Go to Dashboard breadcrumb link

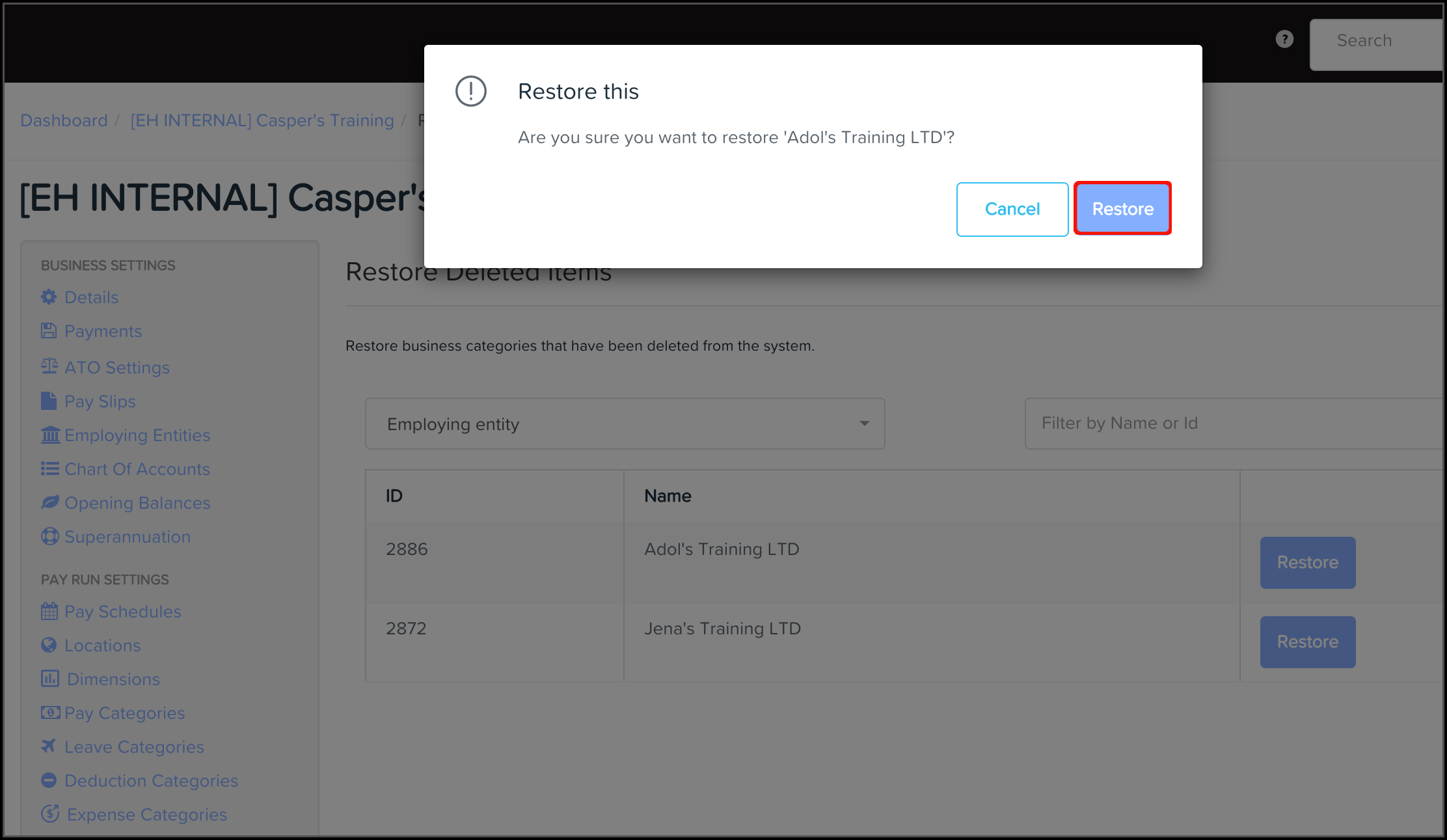(64, 120)
